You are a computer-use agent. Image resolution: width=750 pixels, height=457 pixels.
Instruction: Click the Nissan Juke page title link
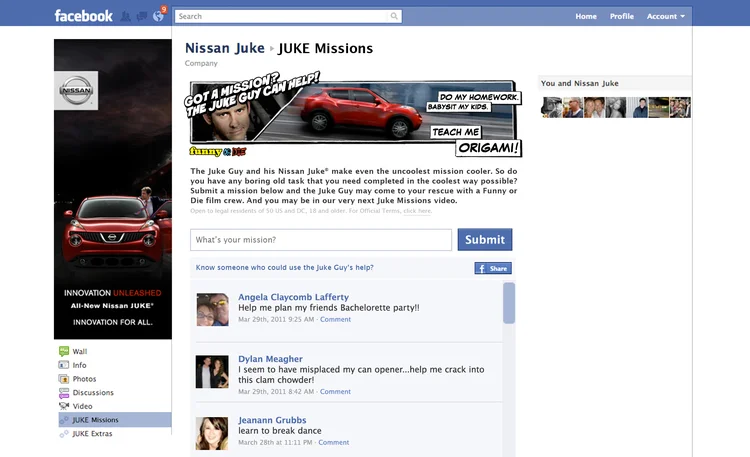pos(225,48)
